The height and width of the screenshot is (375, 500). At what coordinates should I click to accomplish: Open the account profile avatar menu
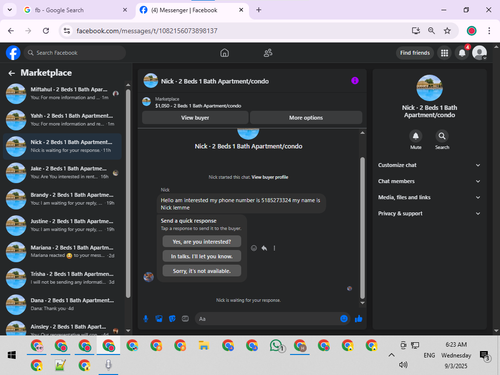(x=480, y=53)
